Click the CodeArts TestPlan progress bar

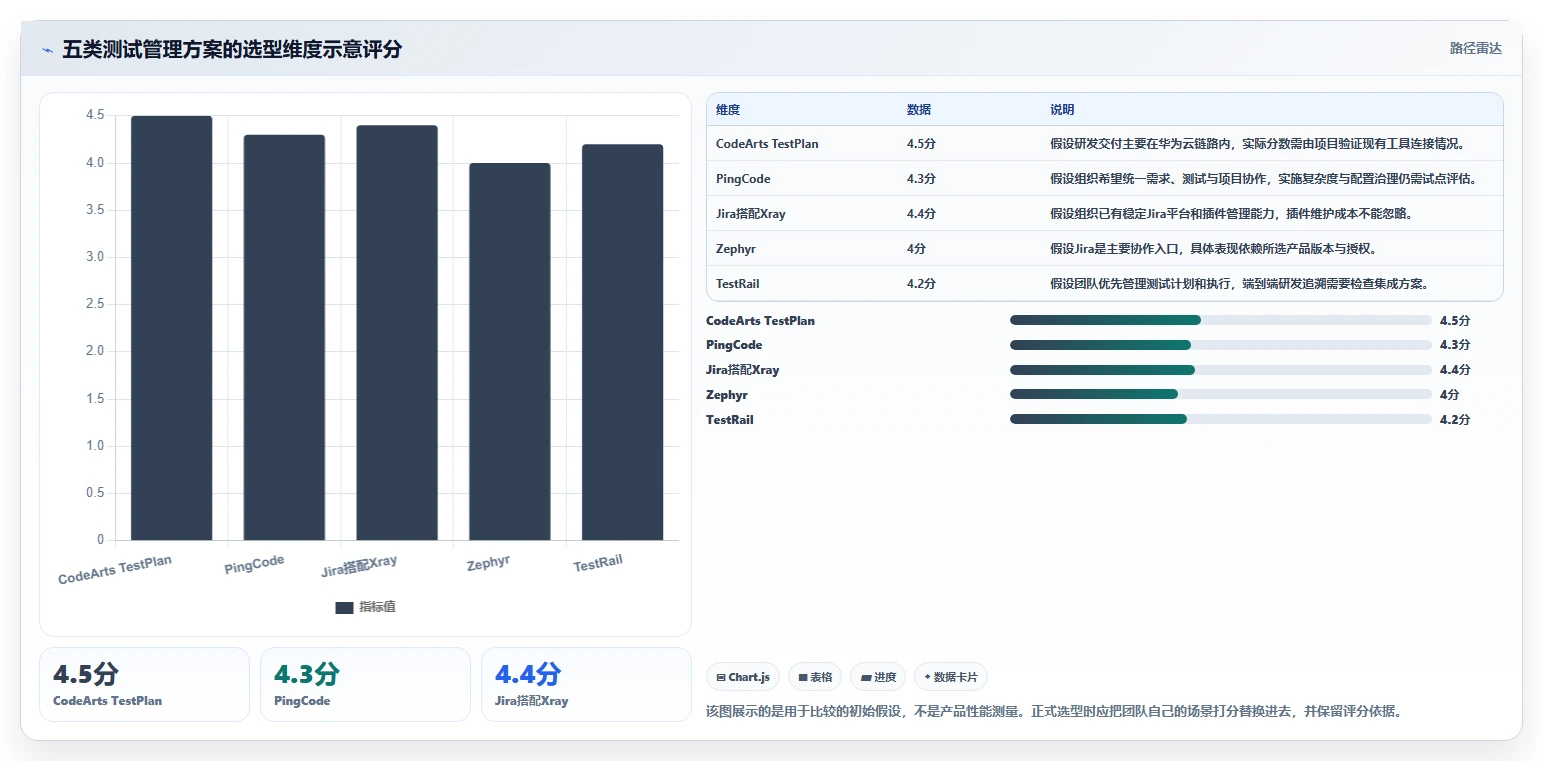(x=1221, y=320)
